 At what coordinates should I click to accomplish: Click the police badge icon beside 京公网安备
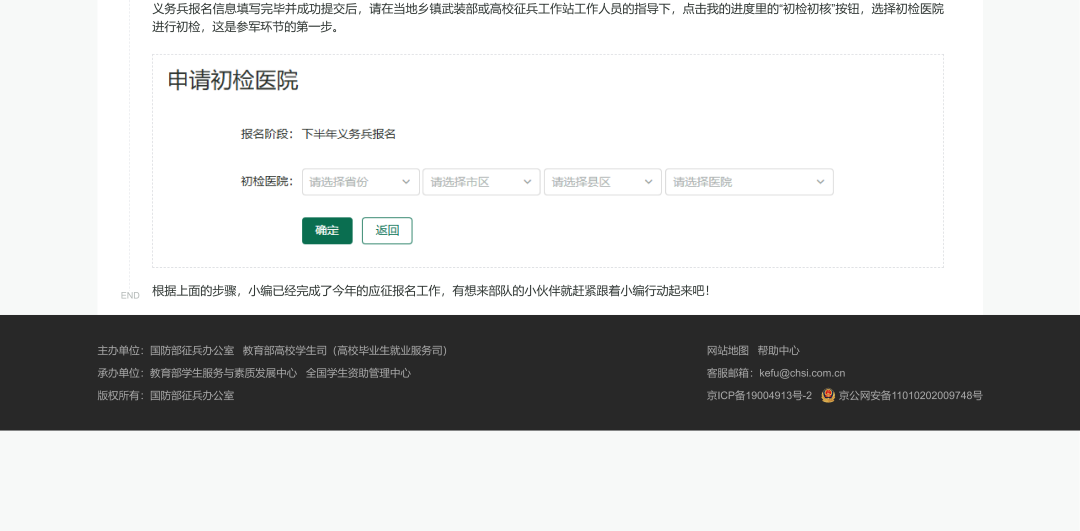coord(828,396)
